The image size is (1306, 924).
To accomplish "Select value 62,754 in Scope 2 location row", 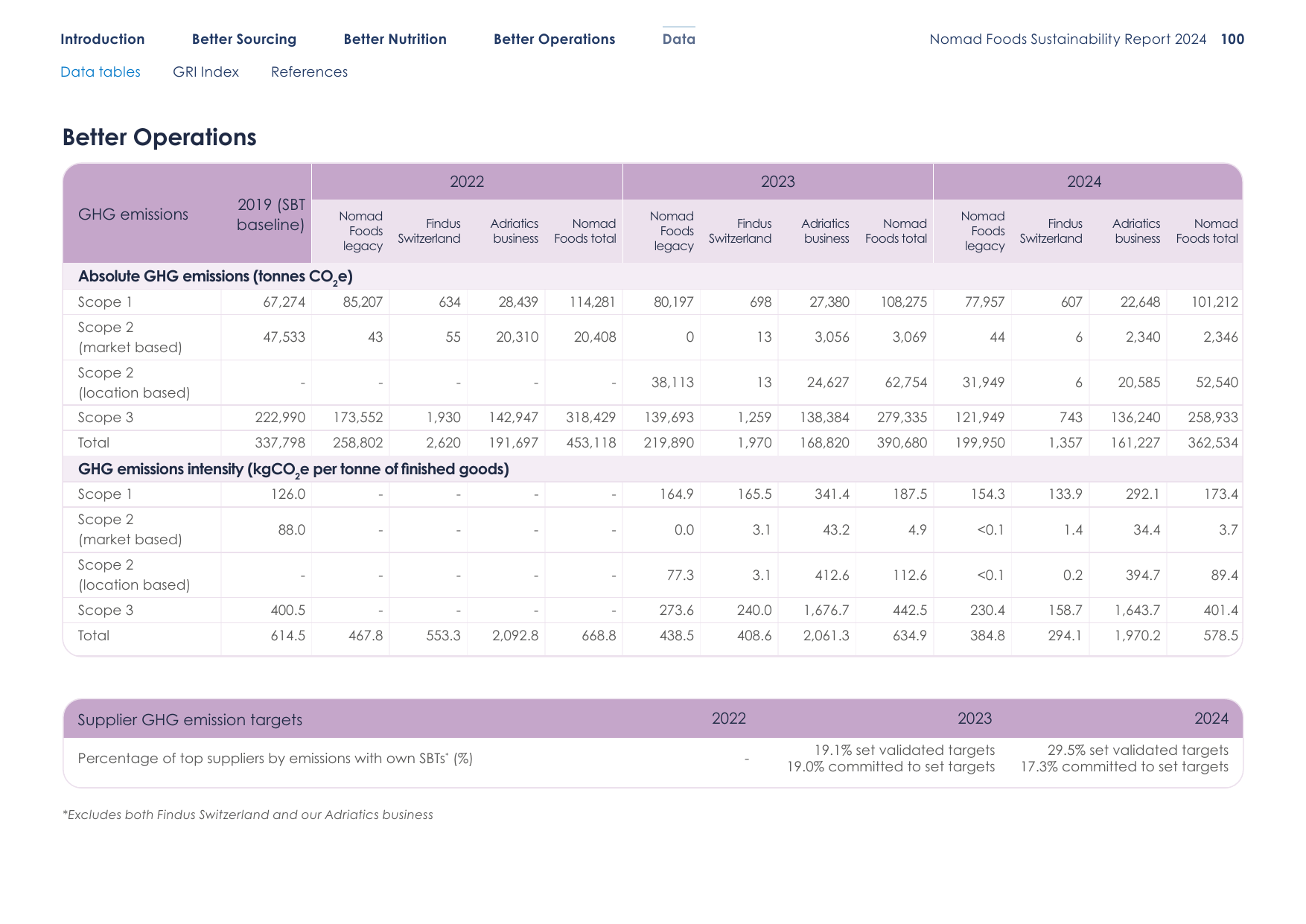I will [x=906, y=383].
